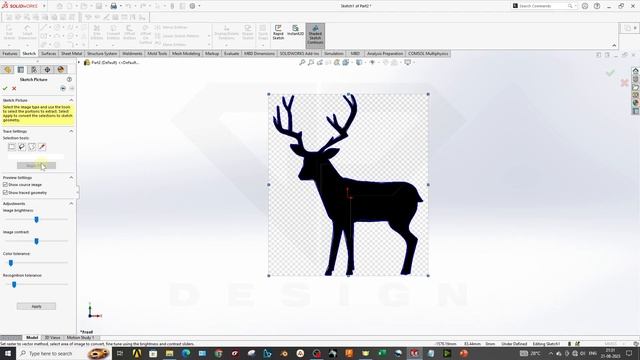Discard sketch via confirmation corner red X
Screen dimensions: 640x360
[x=624, y=83]
